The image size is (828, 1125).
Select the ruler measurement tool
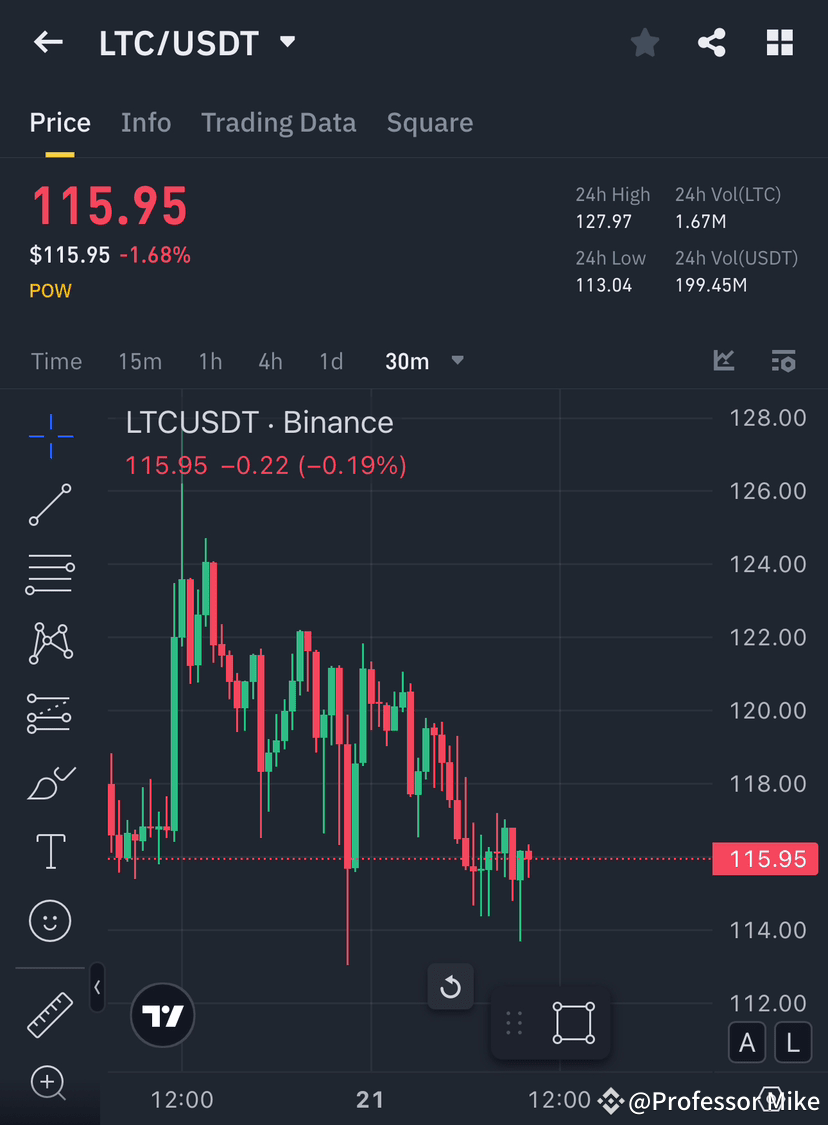tap(50, 1013)
